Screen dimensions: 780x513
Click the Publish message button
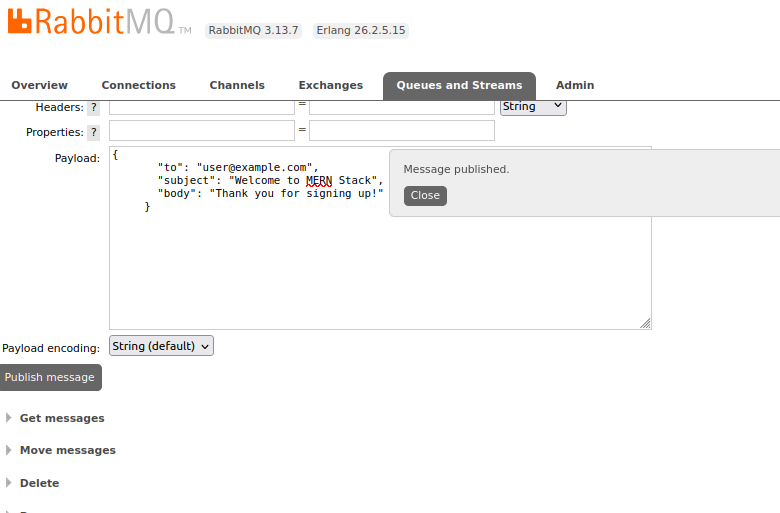[50, 378]
